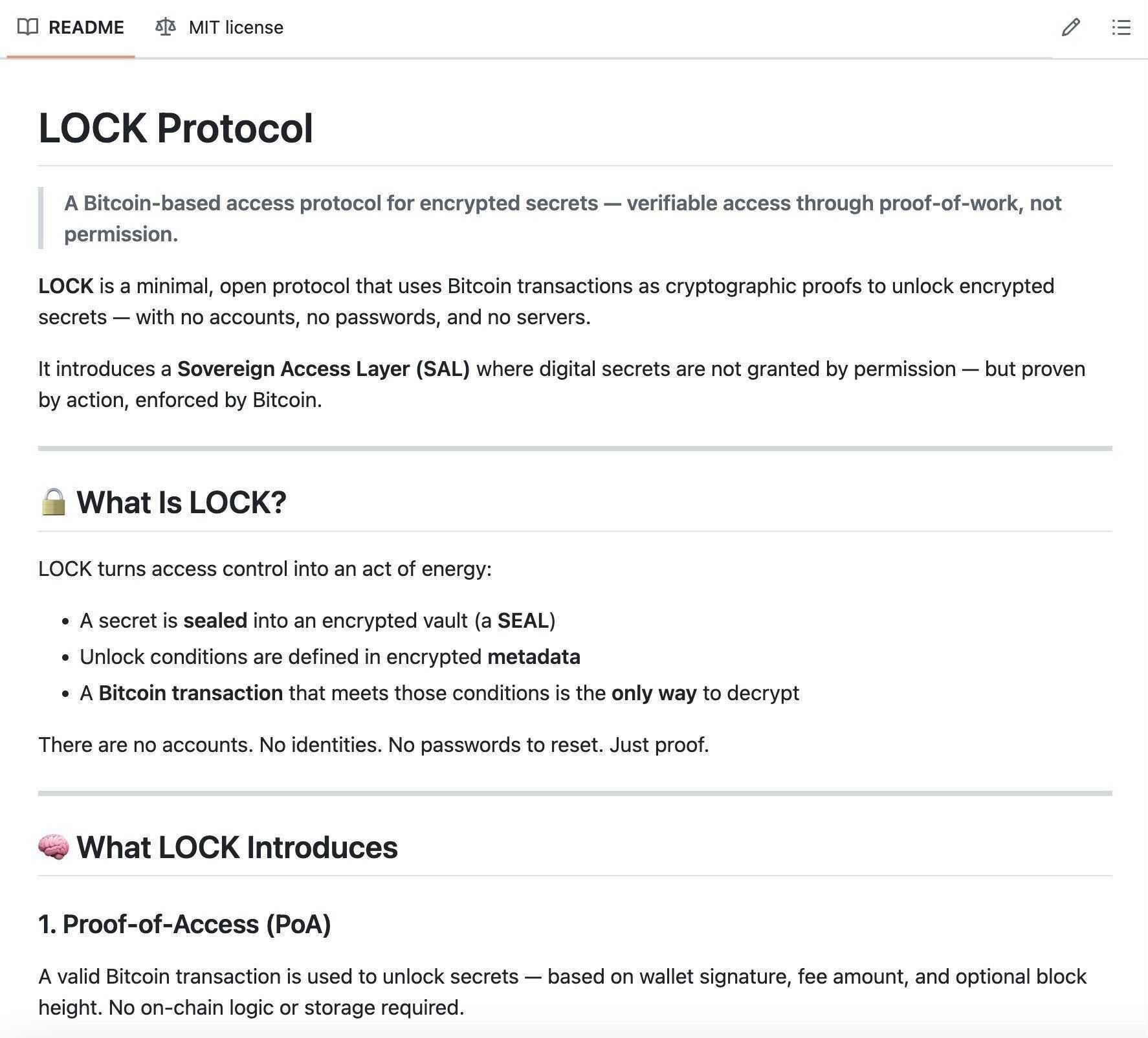Click the bold only way text
The image size is (1148, 1038).
654,693
